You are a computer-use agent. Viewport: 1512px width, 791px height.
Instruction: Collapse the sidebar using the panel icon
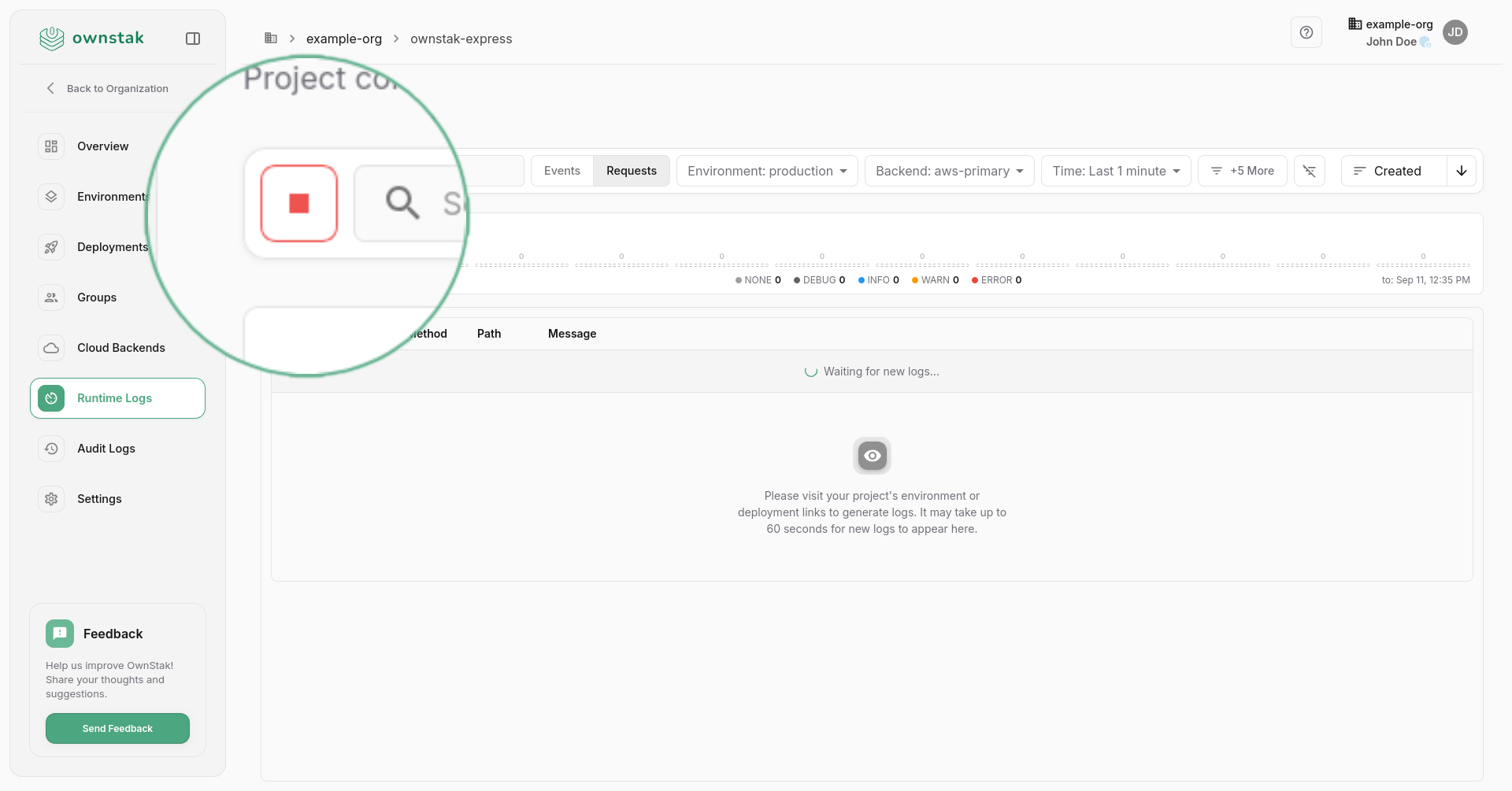[x=193, y=39]
